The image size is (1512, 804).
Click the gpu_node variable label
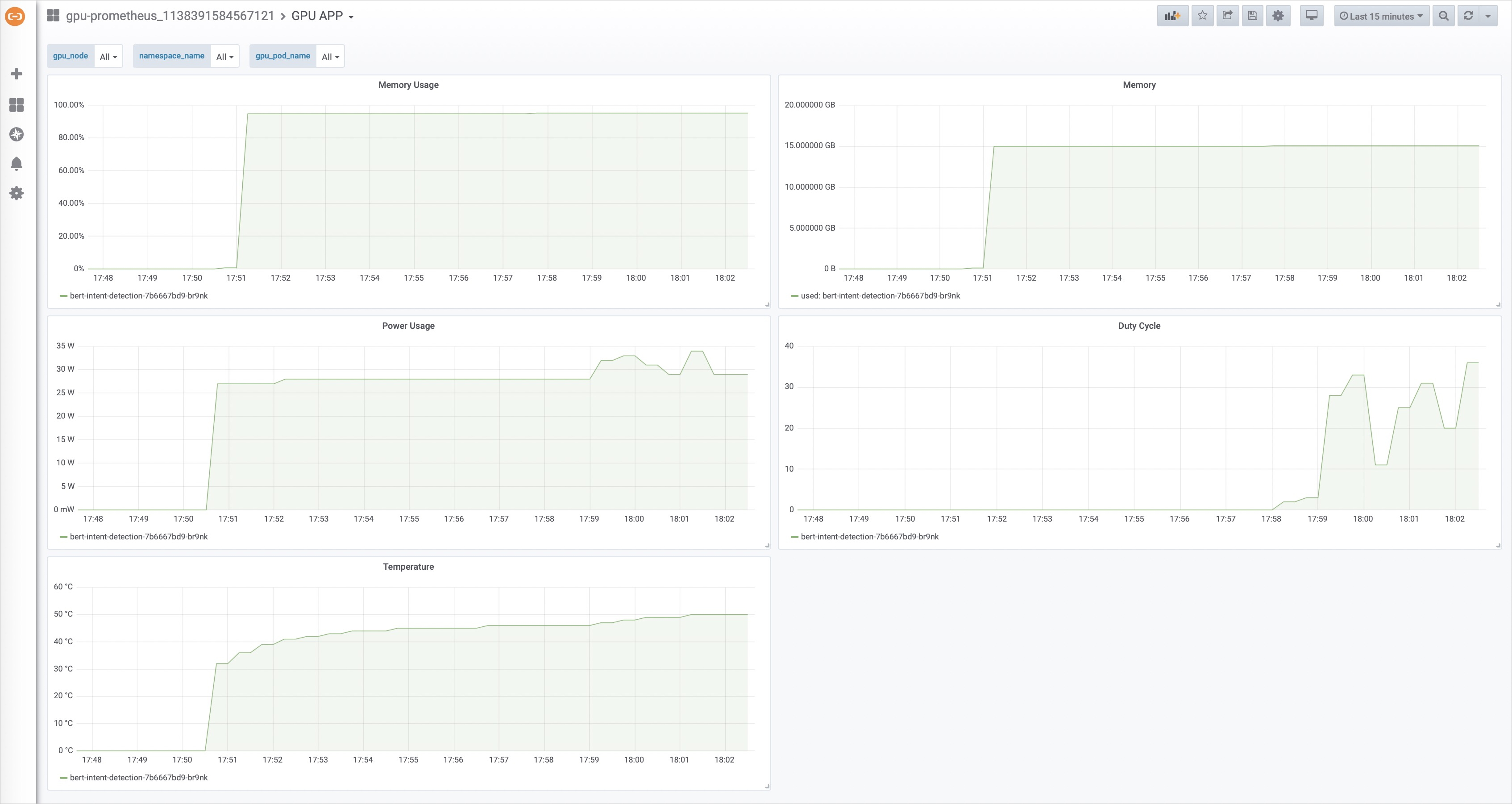click(71, 56)
